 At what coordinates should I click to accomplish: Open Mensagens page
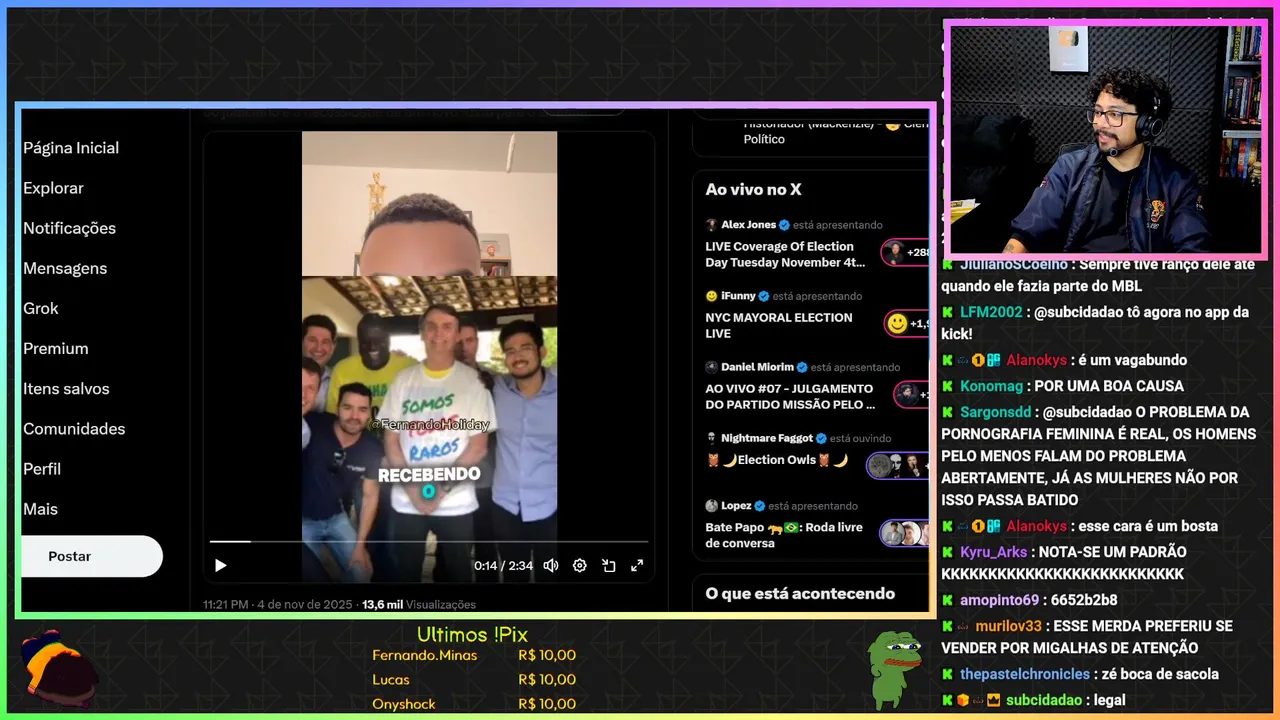[65, 268]
